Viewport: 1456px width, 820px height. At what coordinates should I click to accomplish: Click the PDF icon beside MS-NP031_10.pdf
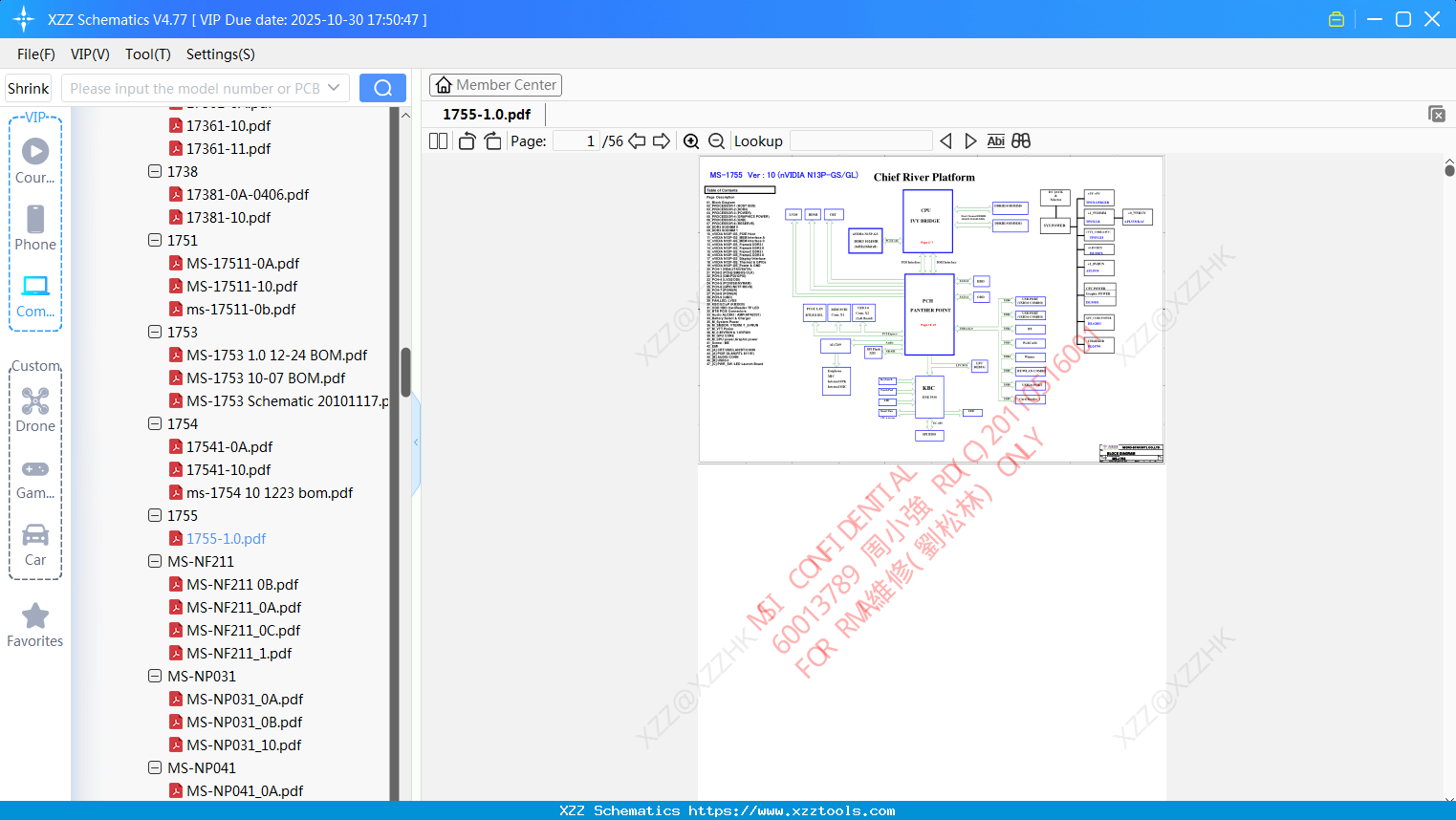(176, 744)
